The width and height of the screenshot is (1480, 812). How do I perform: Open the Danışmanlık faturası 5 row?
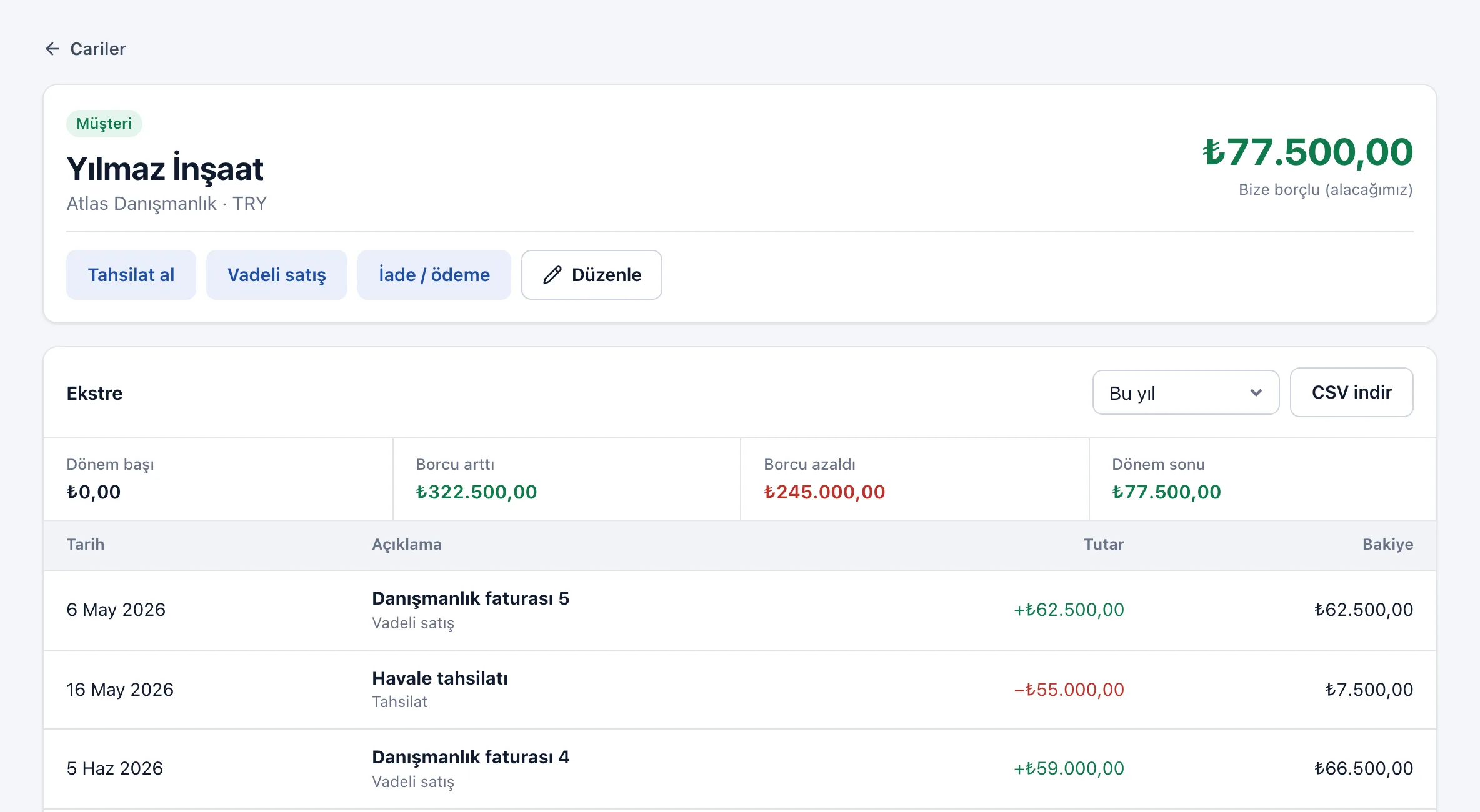pyautogui.click(x=740, y=610)
